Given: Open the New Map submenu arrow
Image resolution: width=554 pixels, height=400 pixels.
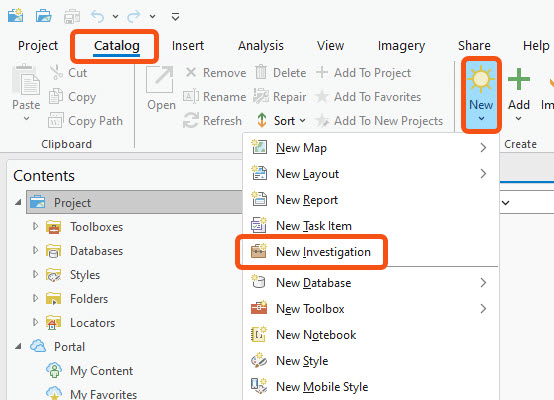Looking at the screenshot, I should coord(483,148).
